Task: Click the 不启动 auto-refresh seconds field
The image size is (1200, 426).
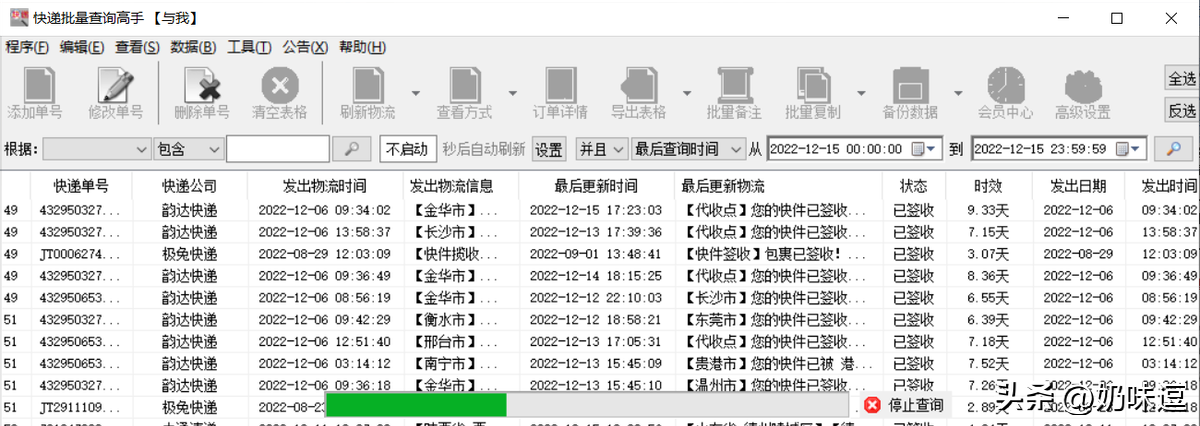Action: click(408, 149)
